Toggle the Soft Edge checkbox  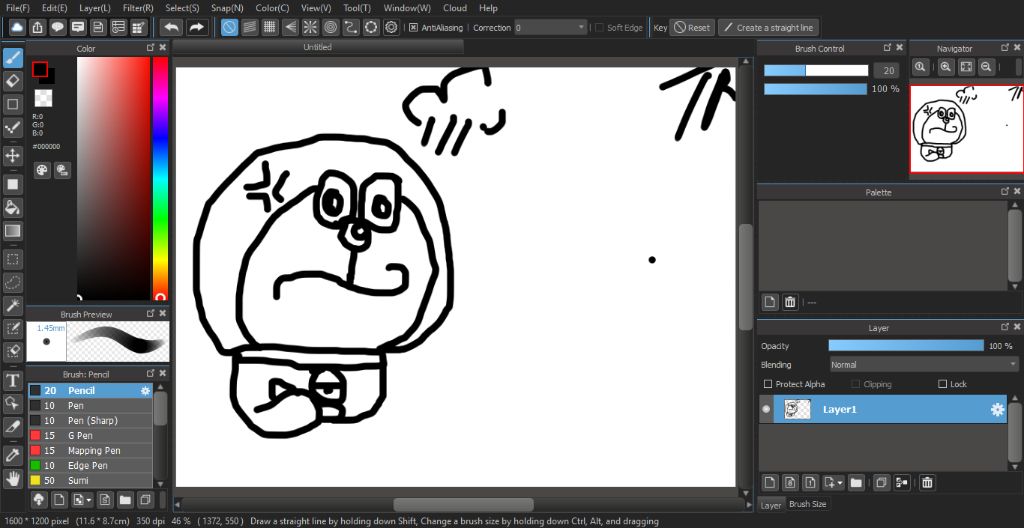coord(600,27)
